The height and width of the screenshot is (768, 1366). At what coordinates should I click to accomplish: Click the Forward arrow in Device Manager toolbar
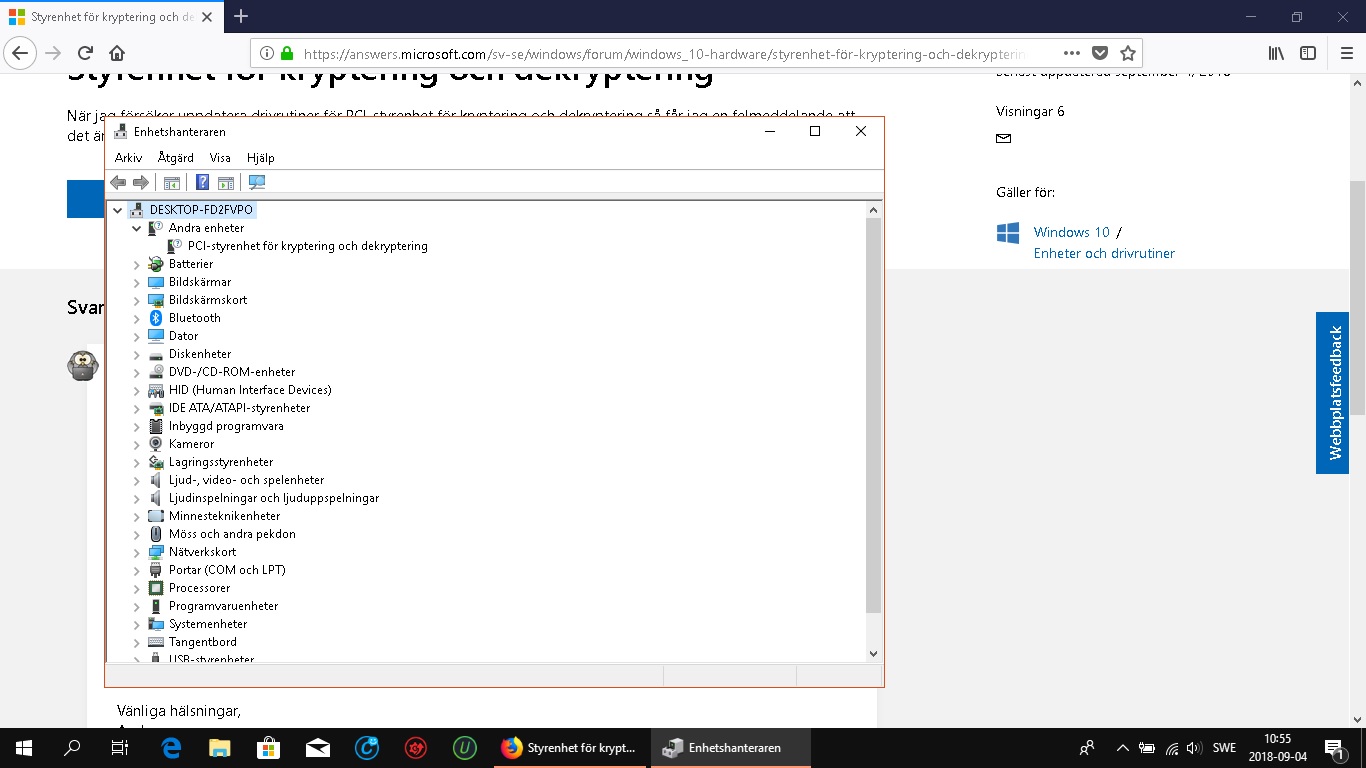[x=141, y=182]
